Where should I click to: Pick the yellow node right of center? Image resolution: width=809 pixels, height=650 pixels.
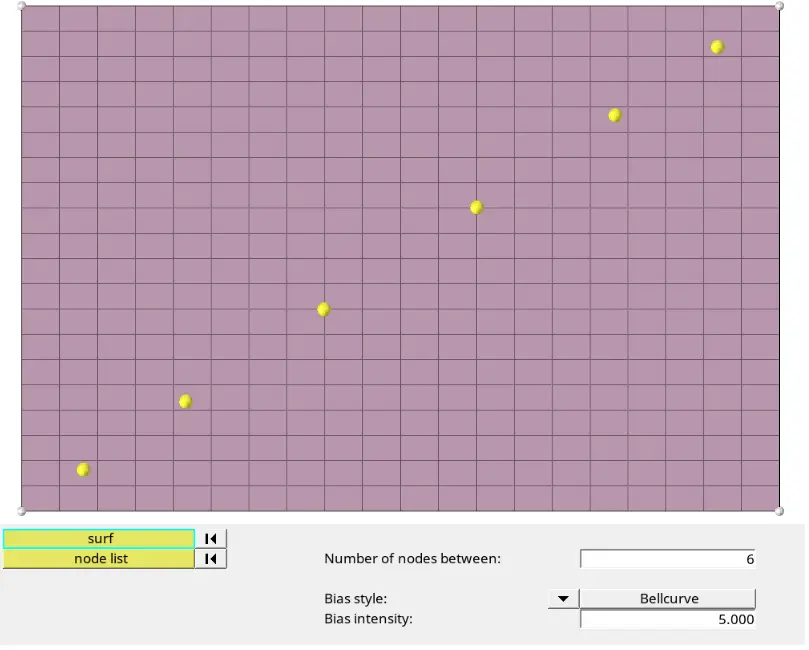(x=478, y=208)
